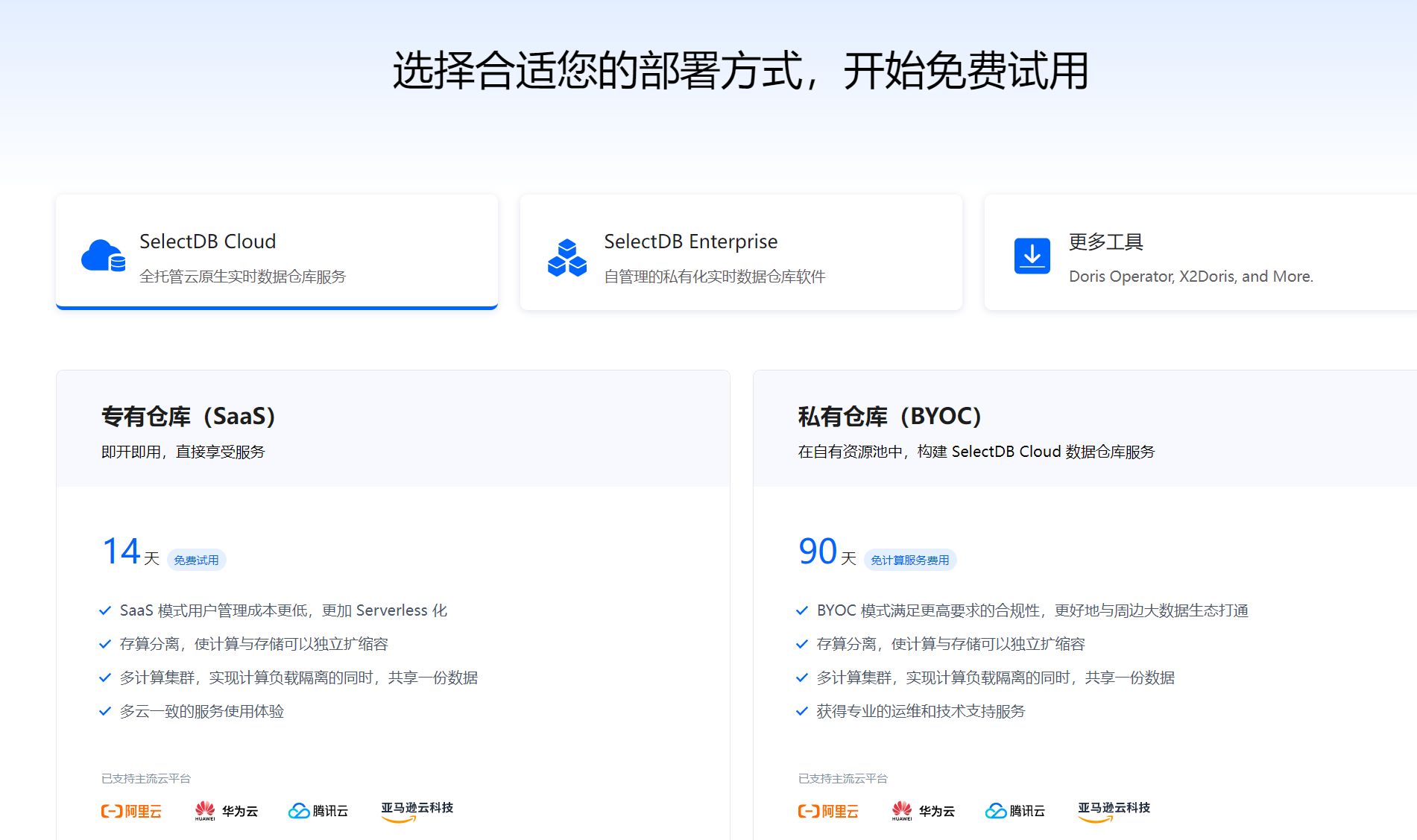
Task: Click the 免费试用 badge
Action: pos(196,559)
